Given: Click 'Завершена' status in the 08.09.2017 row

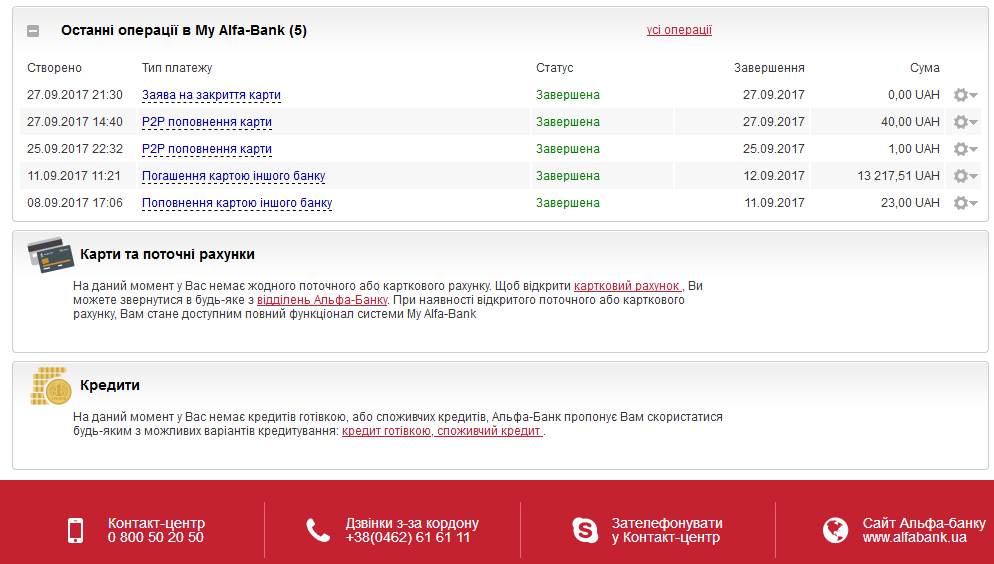Looking at the screenshot, I should [x=568, y=203].
